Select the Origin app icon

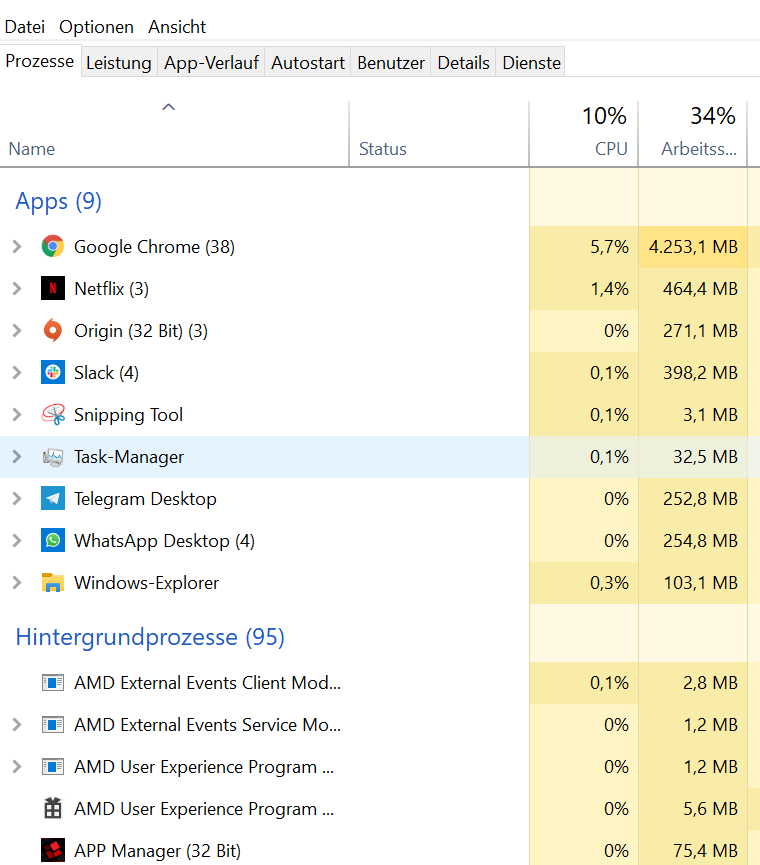tap(53, 331)
